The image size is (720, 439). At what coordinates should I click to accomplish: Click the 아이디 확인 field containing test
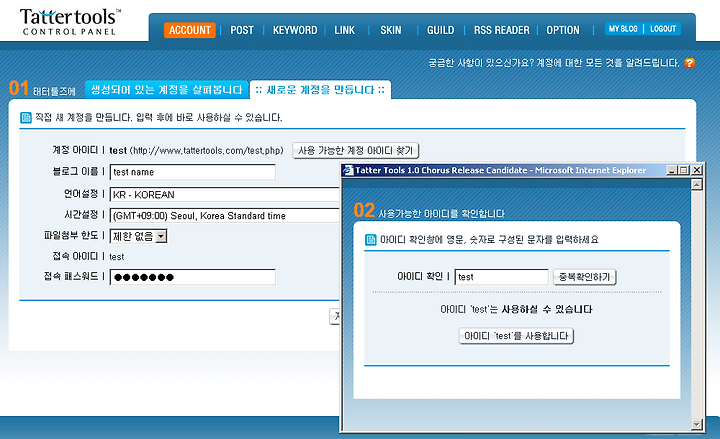501,277
